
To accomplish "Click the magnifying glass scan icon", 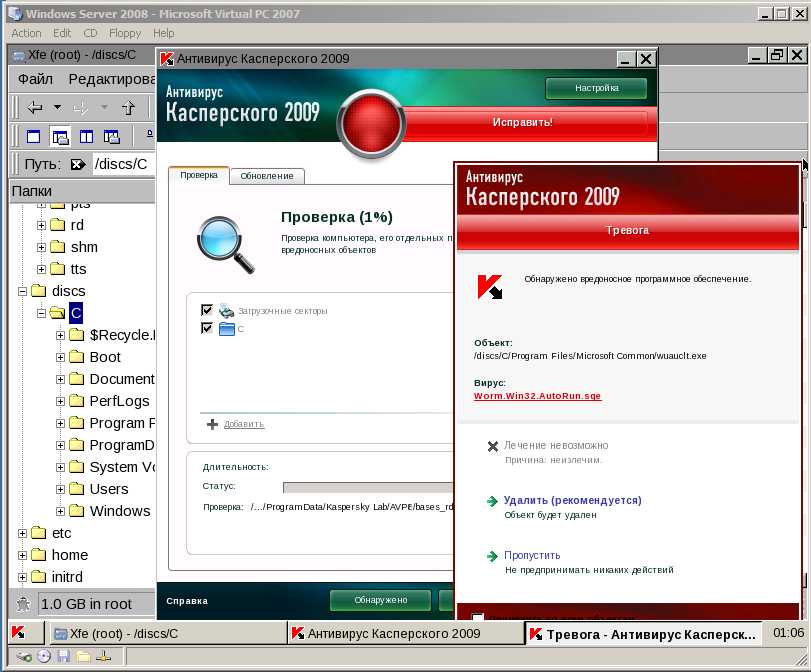I will (x=226, y=244).
